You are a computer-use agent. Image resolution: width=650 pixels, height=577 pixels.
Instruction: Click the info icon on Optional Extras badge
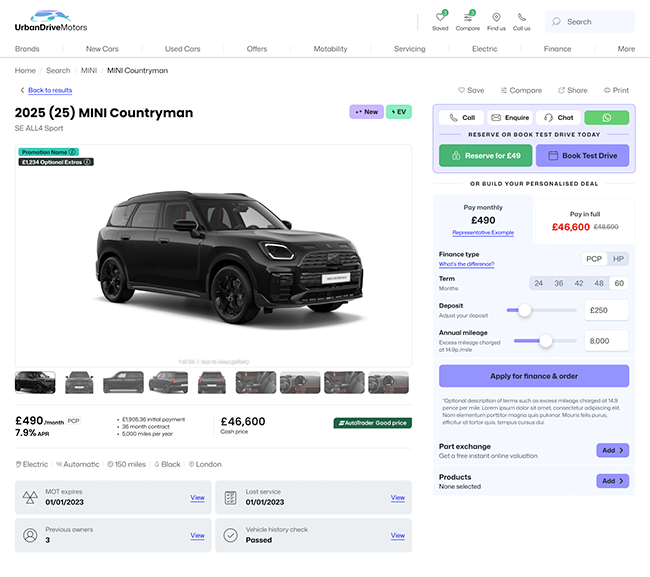87,162
